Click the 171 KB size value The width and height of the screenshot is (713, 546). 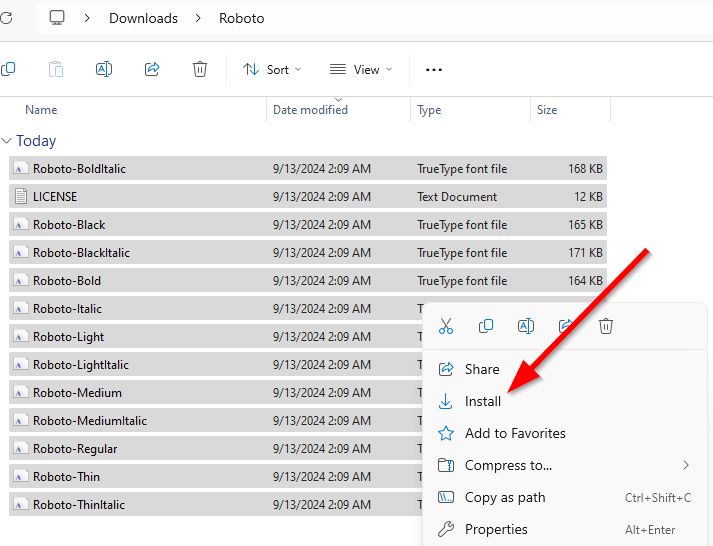pyautogui.click(x=586, y=253)
